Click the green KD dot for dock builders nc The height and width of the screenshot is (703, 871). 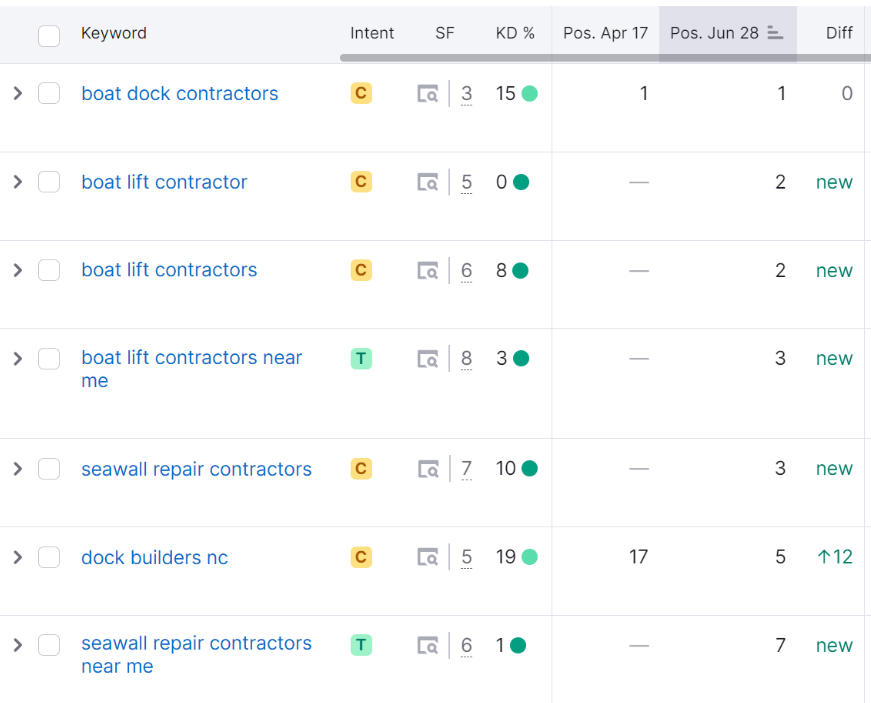point(529,557)
